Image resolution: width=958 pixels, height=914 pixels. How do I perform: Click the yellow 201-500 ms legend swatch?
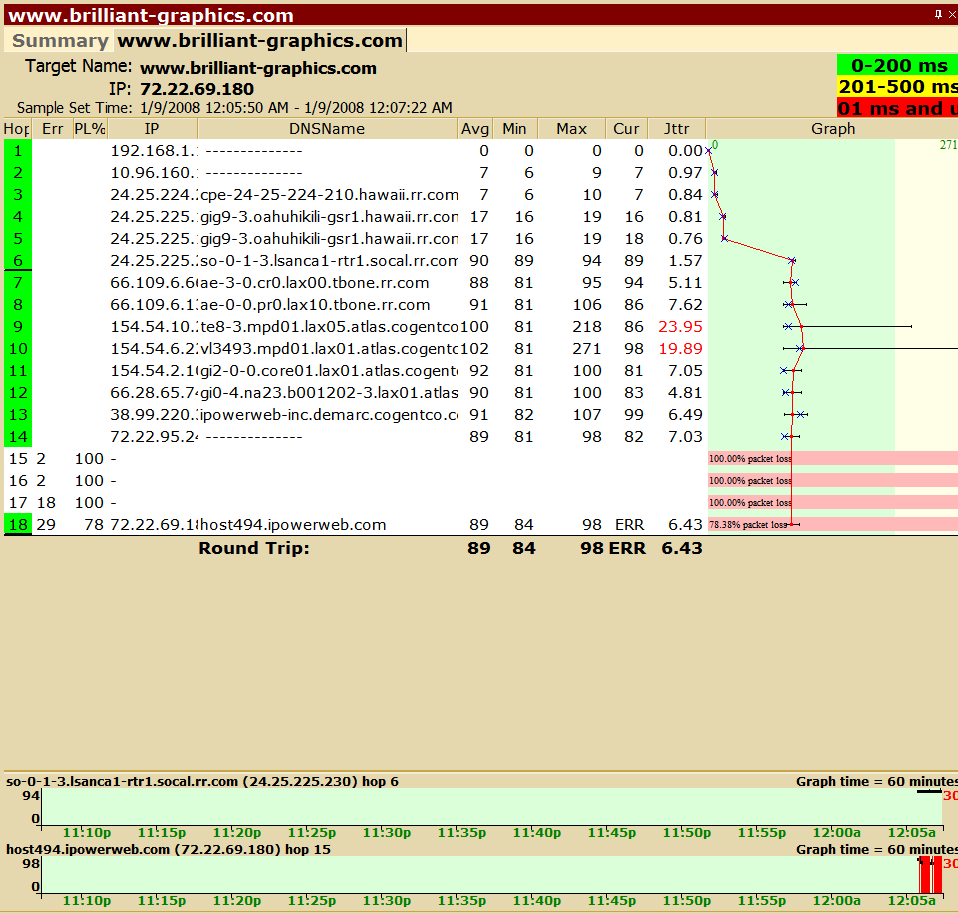[x=897, y=87]
